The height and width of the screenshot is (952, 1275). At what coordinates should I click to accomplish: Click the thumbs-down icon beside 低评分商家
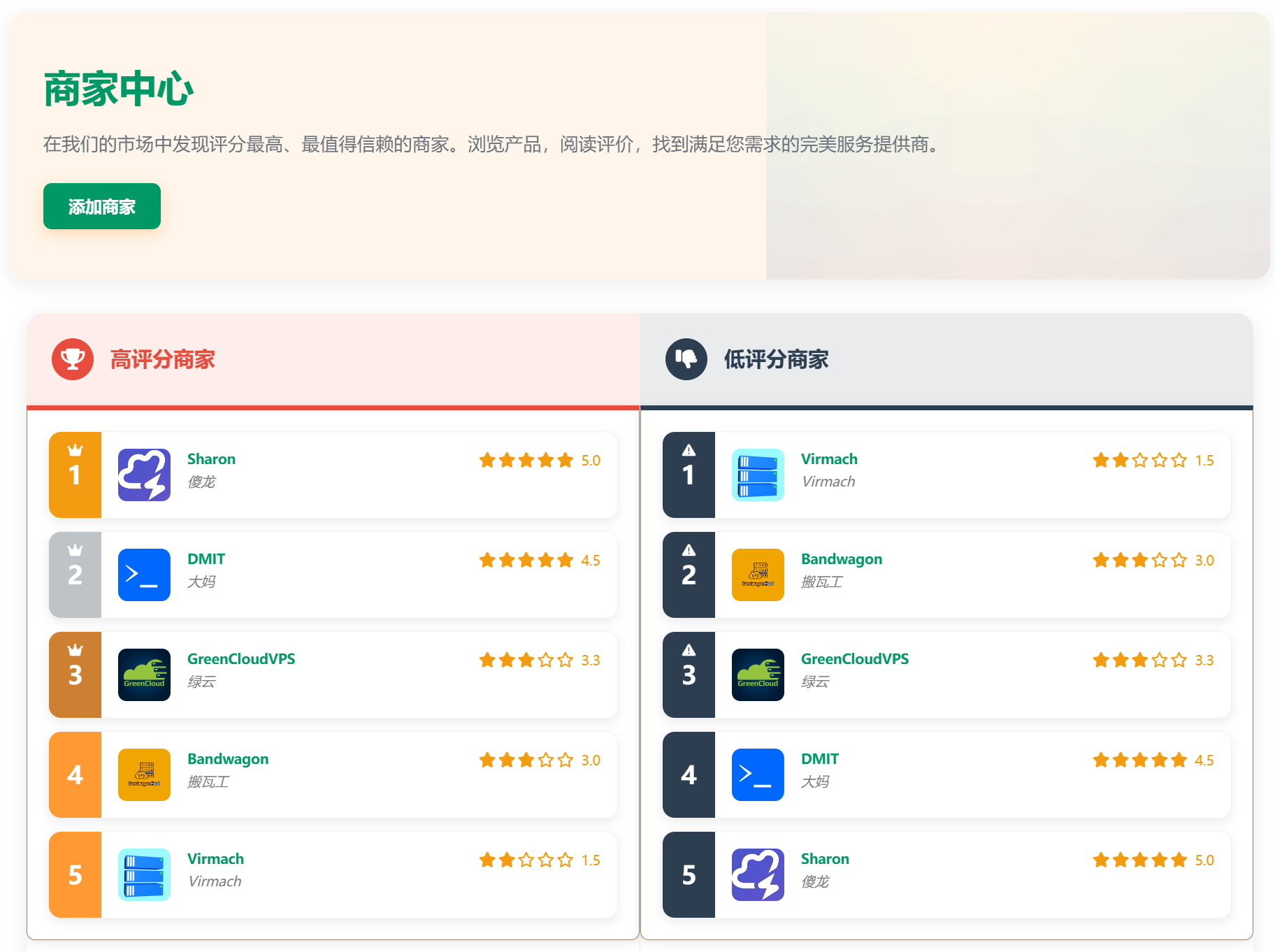point(686,359)
